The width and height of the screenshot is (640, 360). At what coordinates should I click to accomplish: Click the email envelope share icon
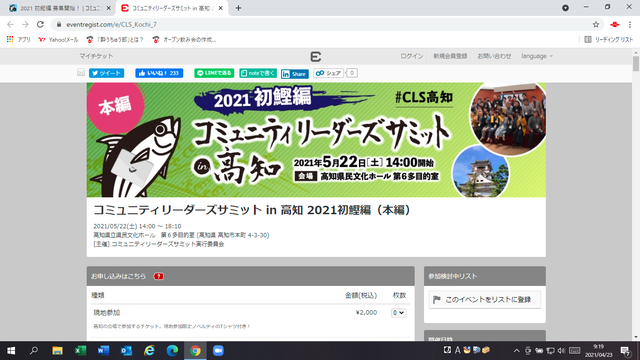[81, 73]
